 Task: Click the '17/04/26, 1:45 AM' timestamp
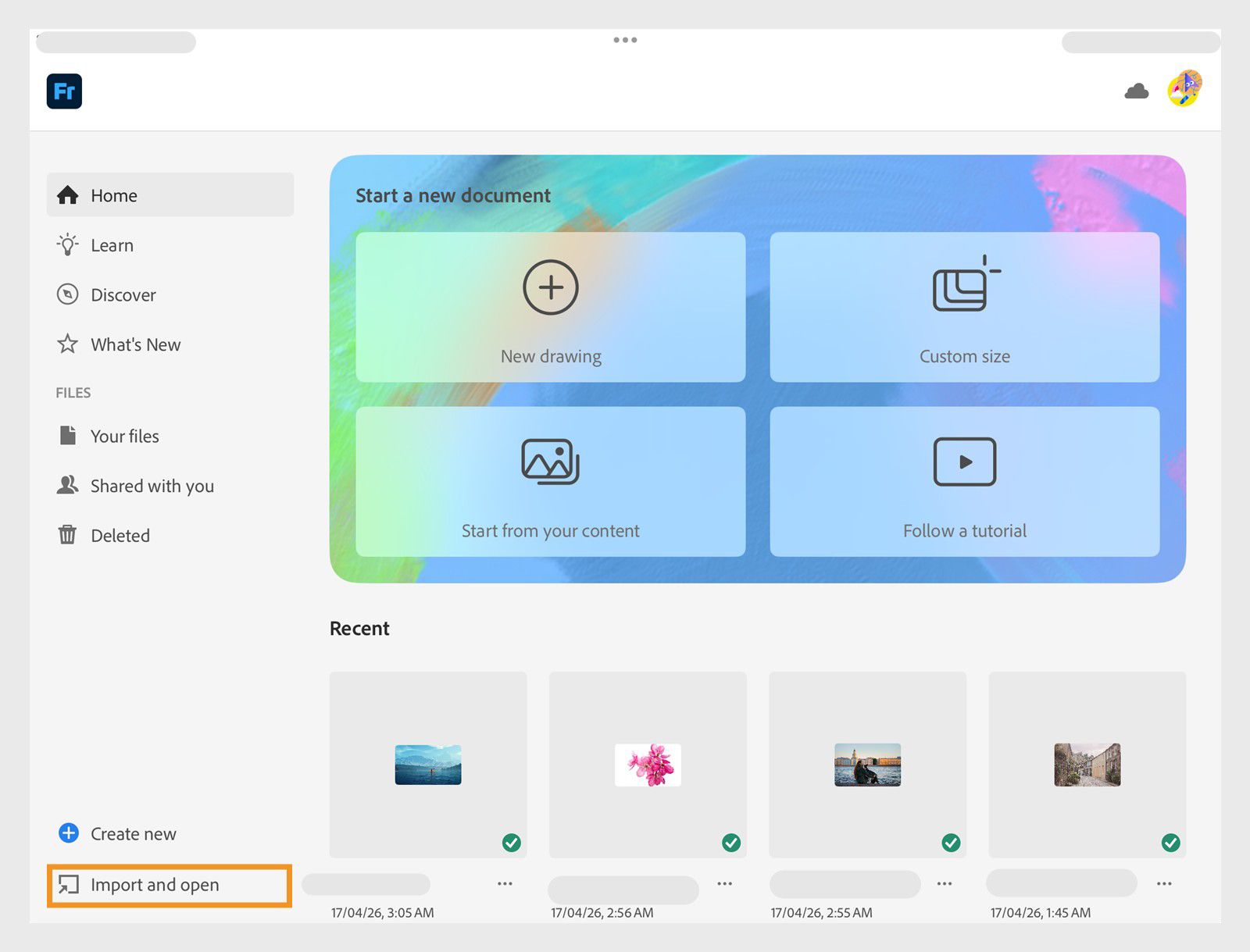coord(1041,912)
